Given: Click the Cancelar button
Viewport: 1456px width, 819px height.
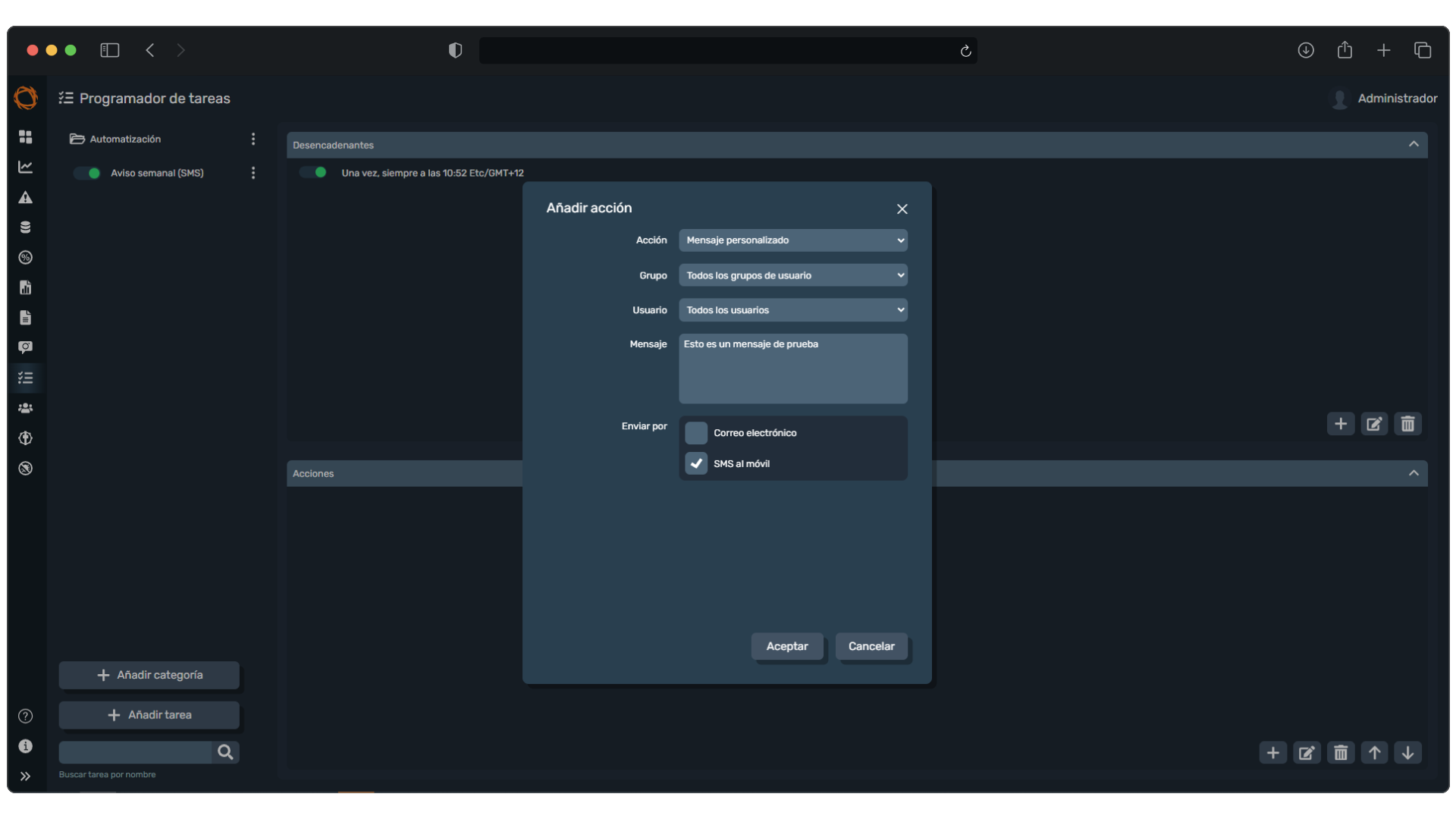Looking at the screenshot, I should coord(871,647).
